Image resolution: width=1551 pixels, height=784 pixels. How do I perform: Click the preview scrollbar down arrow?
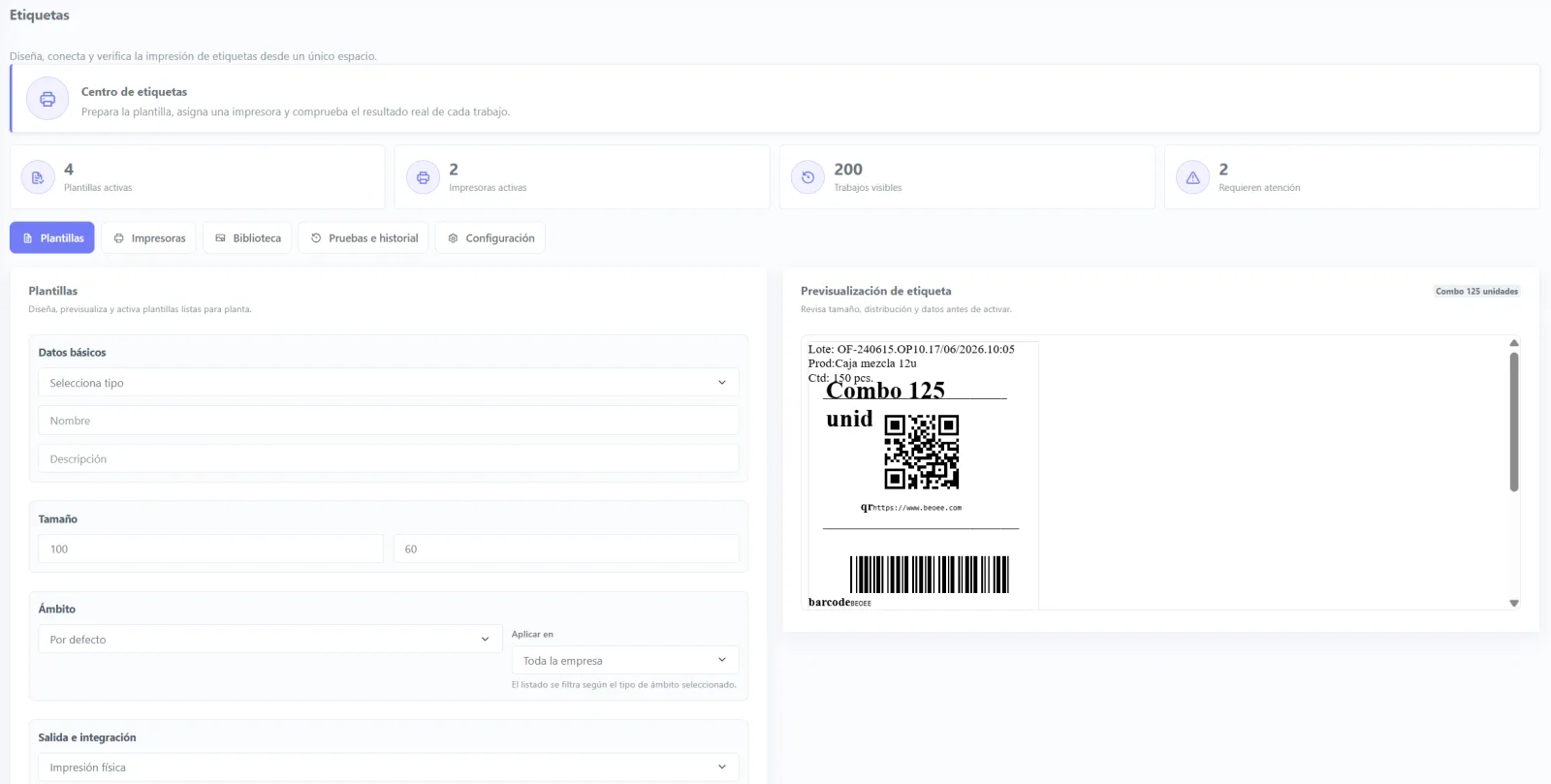[x=1514, y=603]
